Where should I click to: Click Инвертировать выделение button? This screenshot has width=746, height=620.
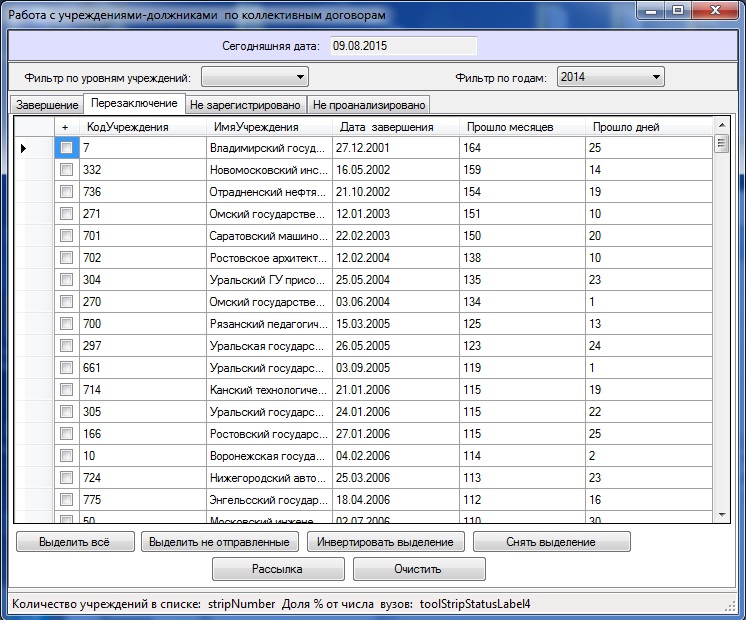tap(385, 542)
